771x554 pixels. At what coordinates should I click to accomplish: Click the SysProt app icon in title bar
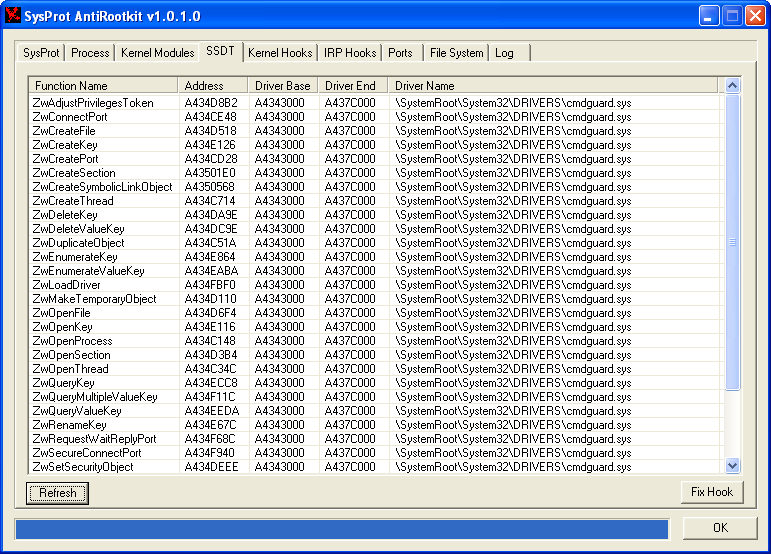[12, 15]
